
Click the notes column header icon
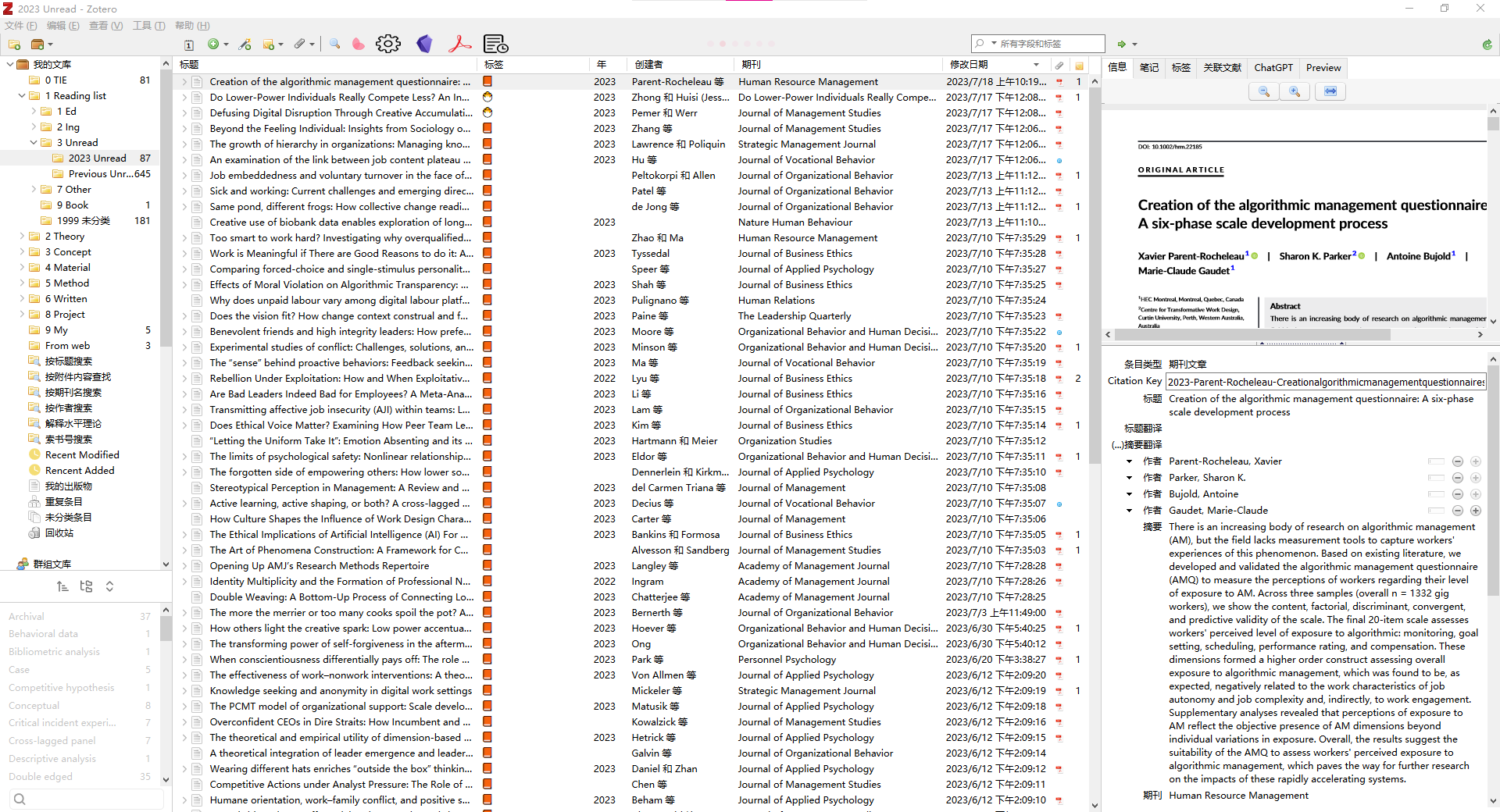[1079, 65]
